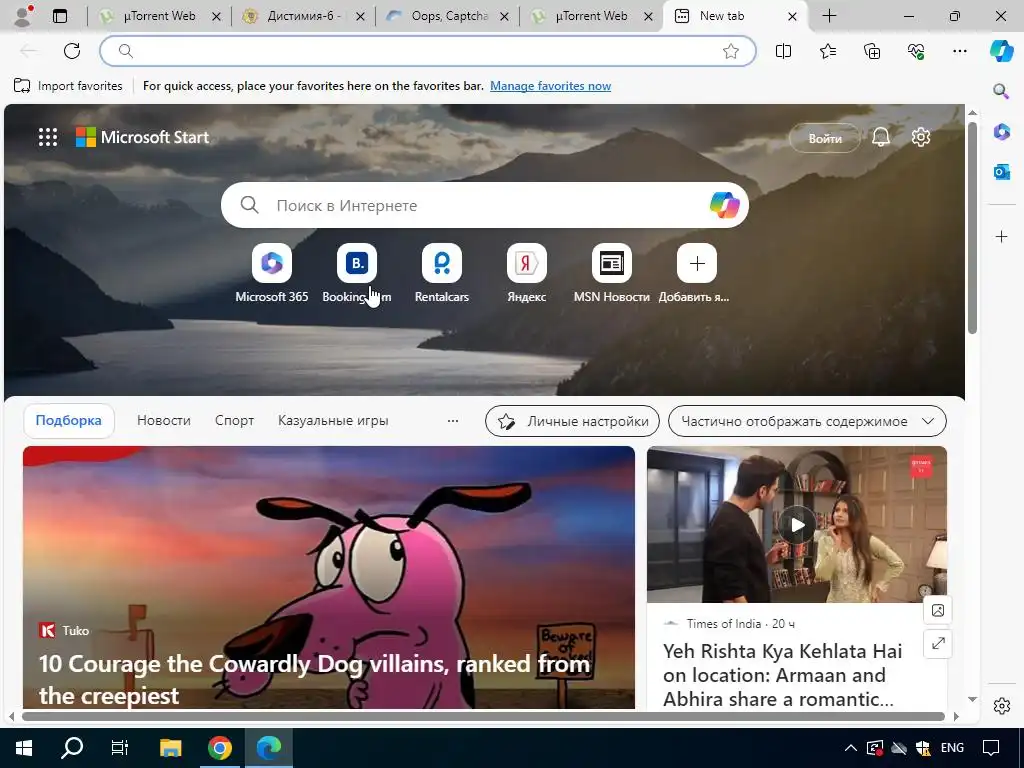Screen dimensions: 1024x768
Task: Open File Explorer from the taskbar
Action: click(x=170, y=748)
